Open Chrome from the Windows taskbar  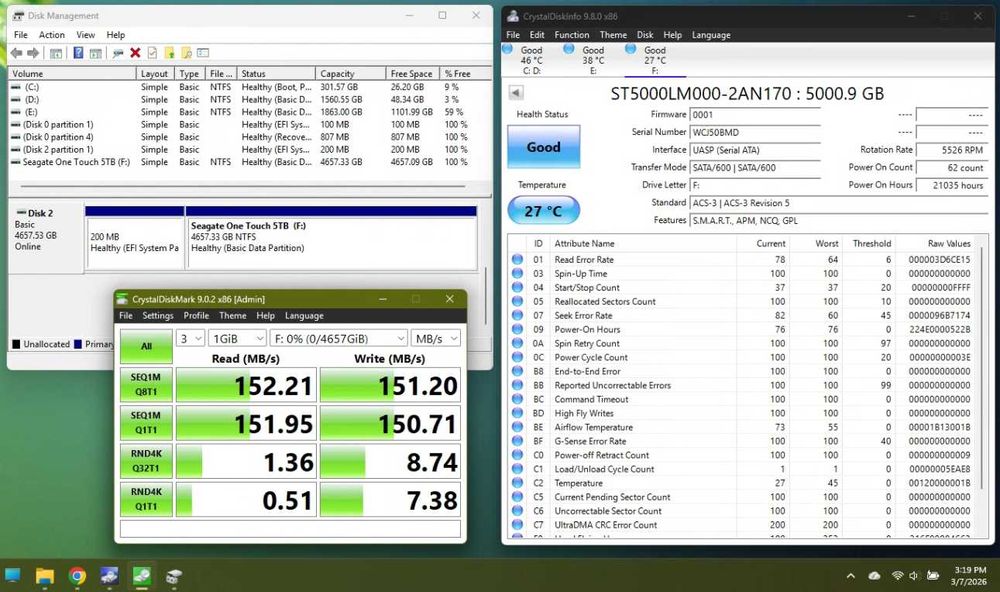click(77, 576)
